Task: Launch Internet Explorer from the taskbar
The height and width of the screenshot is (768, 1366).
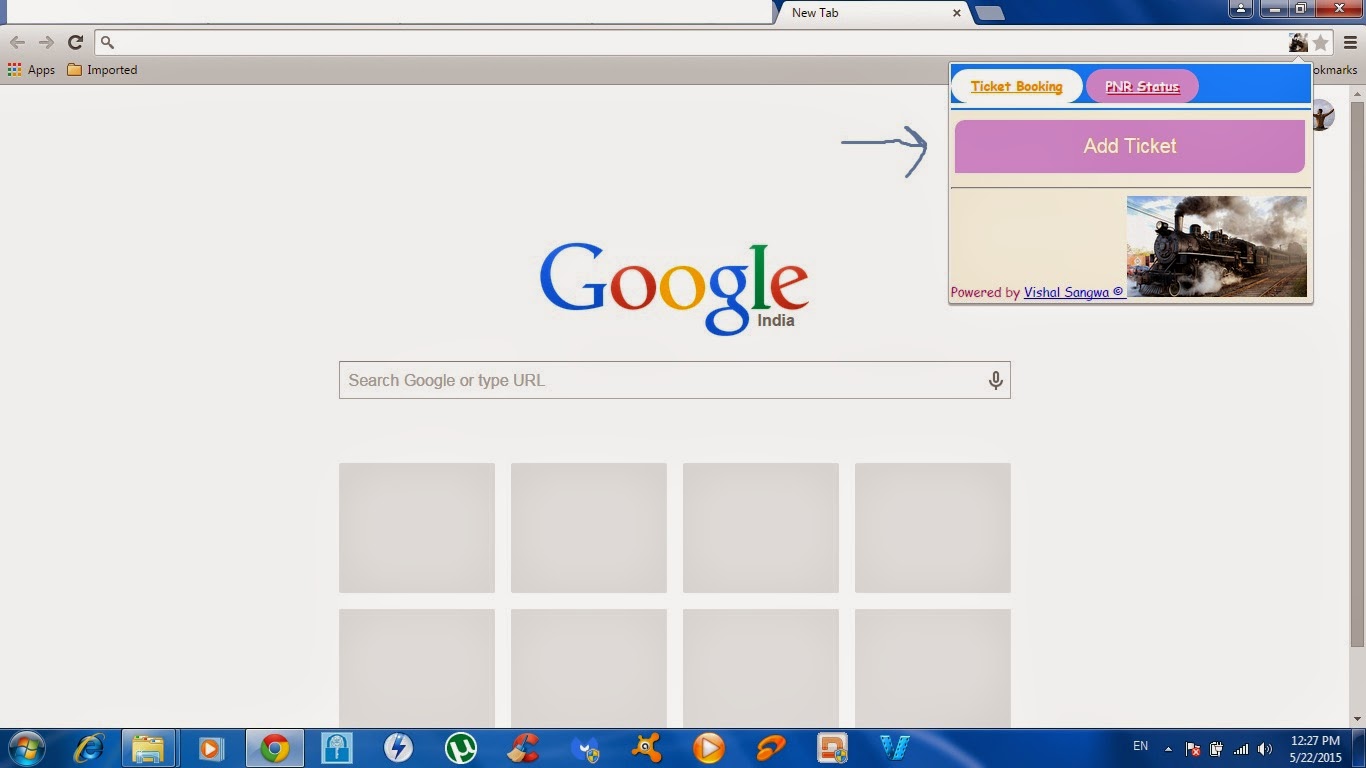Action: (x=89, y=748)
